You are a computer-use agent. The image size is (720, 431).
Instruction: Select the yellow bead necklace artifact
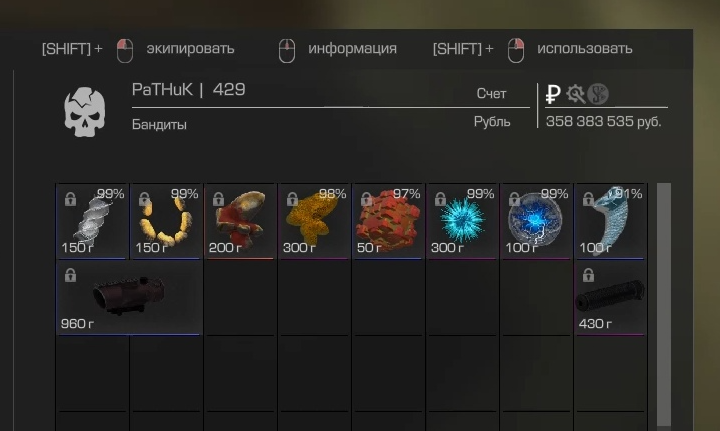coord(166,221)
